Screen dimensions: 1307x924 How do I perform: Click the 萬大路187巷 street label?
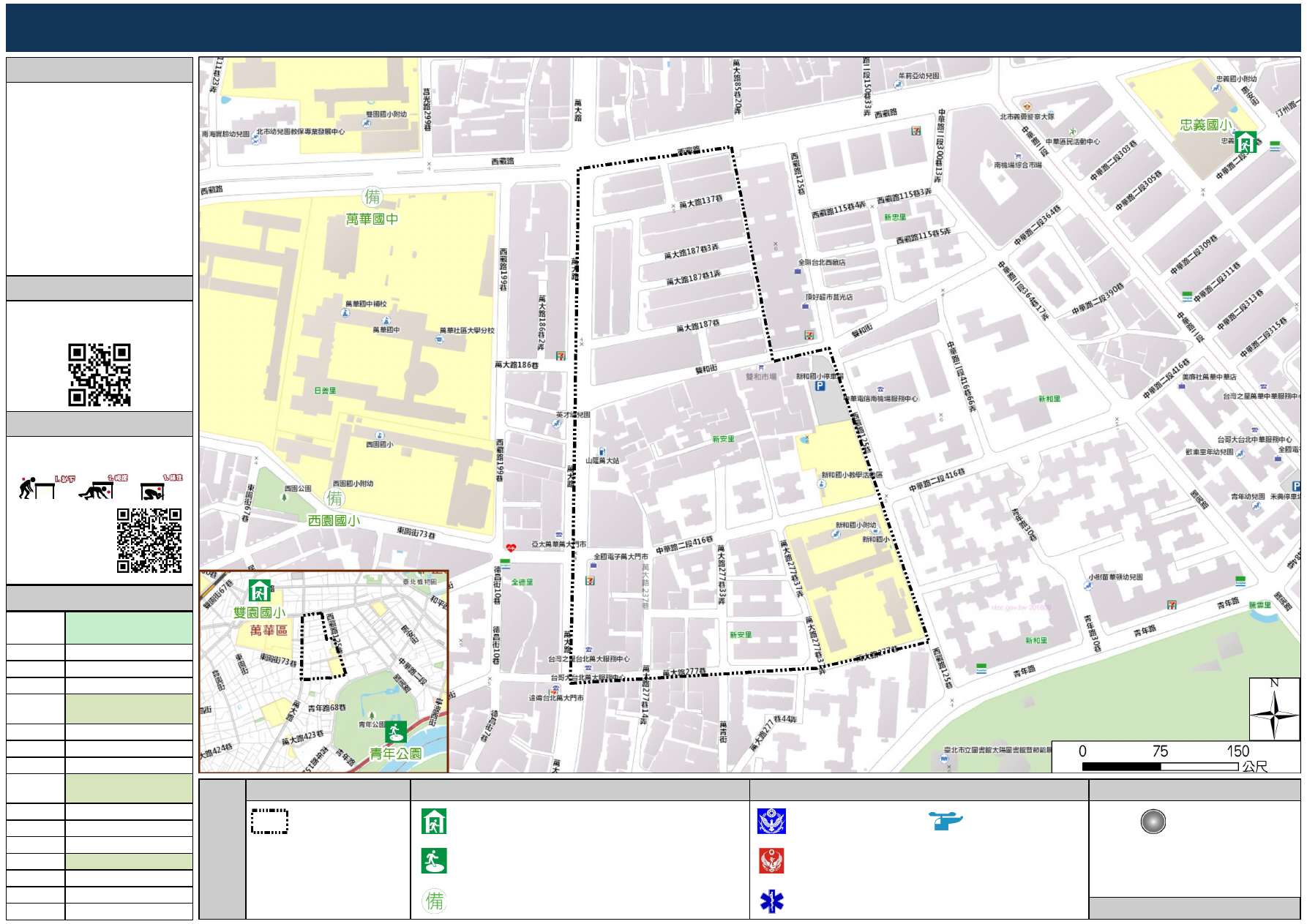point(698,326)
